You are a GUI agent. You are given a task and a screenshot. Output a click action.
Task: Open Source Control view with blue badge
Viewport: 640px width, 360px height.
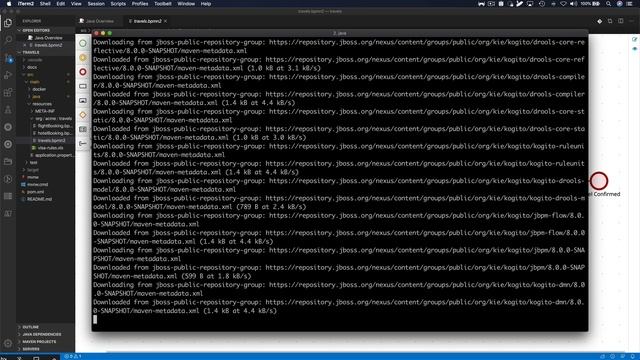click(8, 58)
